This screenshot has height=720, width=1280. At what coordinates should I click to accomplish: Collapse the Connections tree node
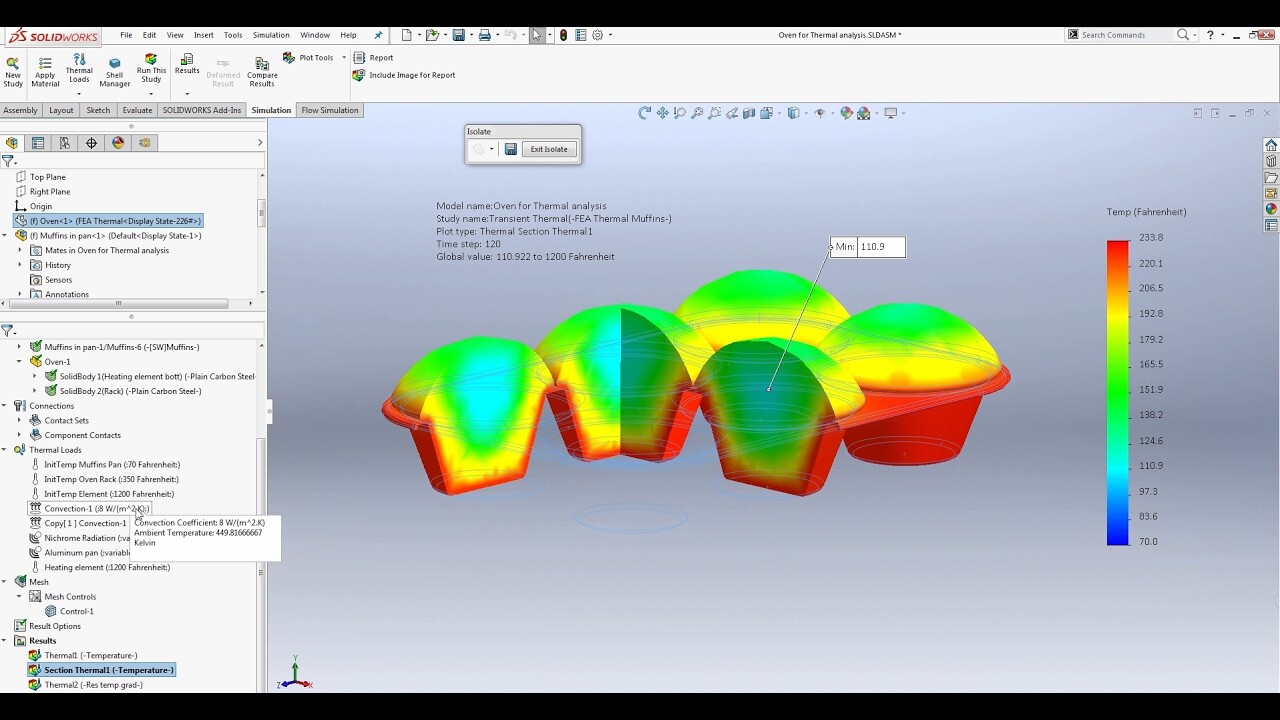pyautogui.click(x=5, y=406)
